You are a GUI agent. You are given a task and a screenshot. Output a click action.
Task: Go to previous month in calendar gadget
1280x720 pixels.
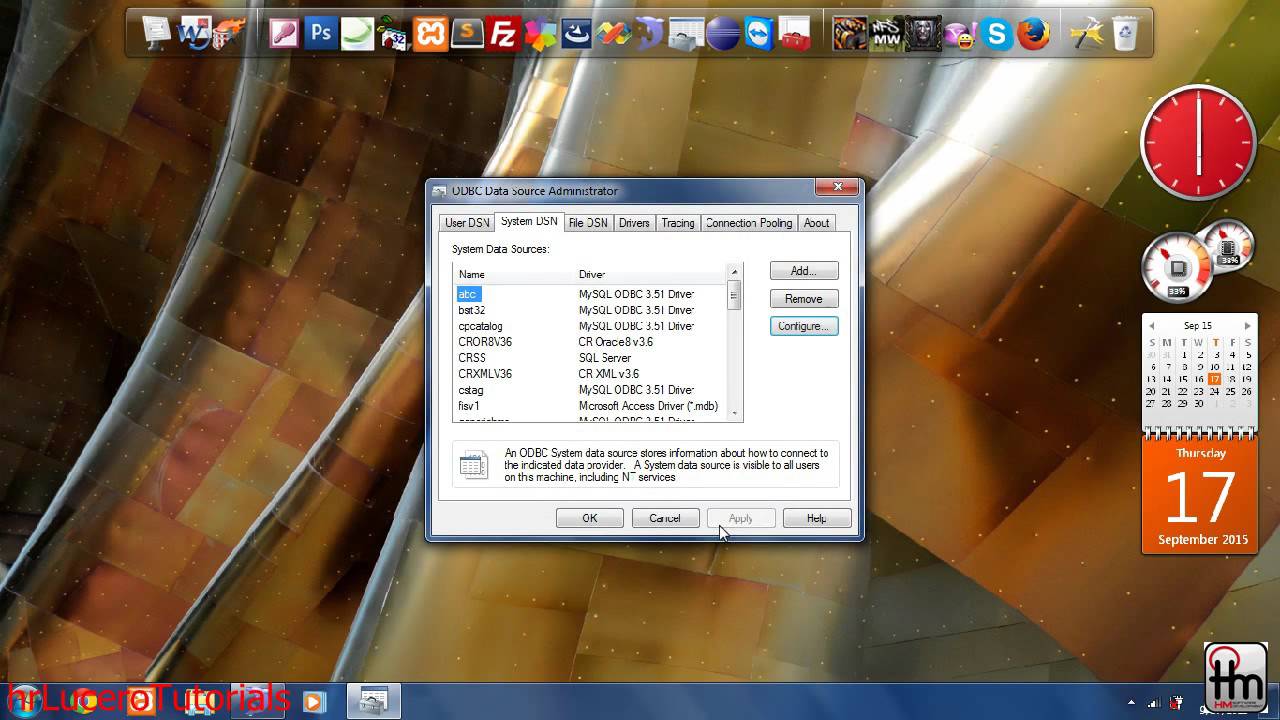coord(1152,326)
